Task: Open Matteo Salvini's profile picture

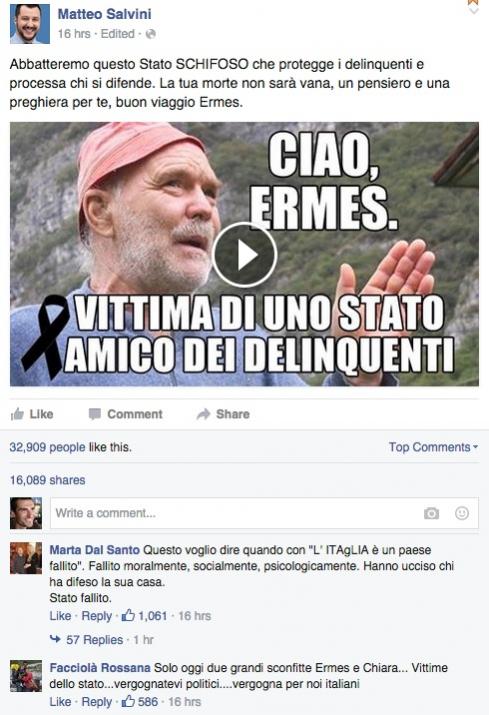Action: [30, 24]
